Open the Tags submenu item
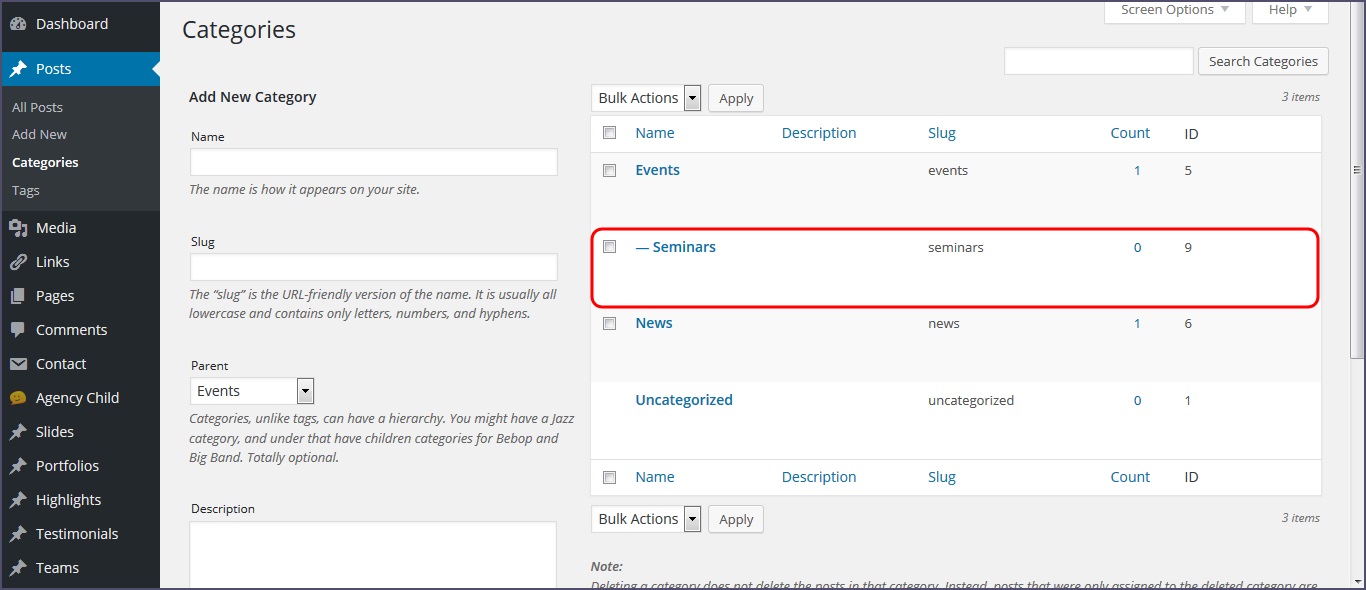Viewport: 1366px width, 590px height. click(26, 190)
